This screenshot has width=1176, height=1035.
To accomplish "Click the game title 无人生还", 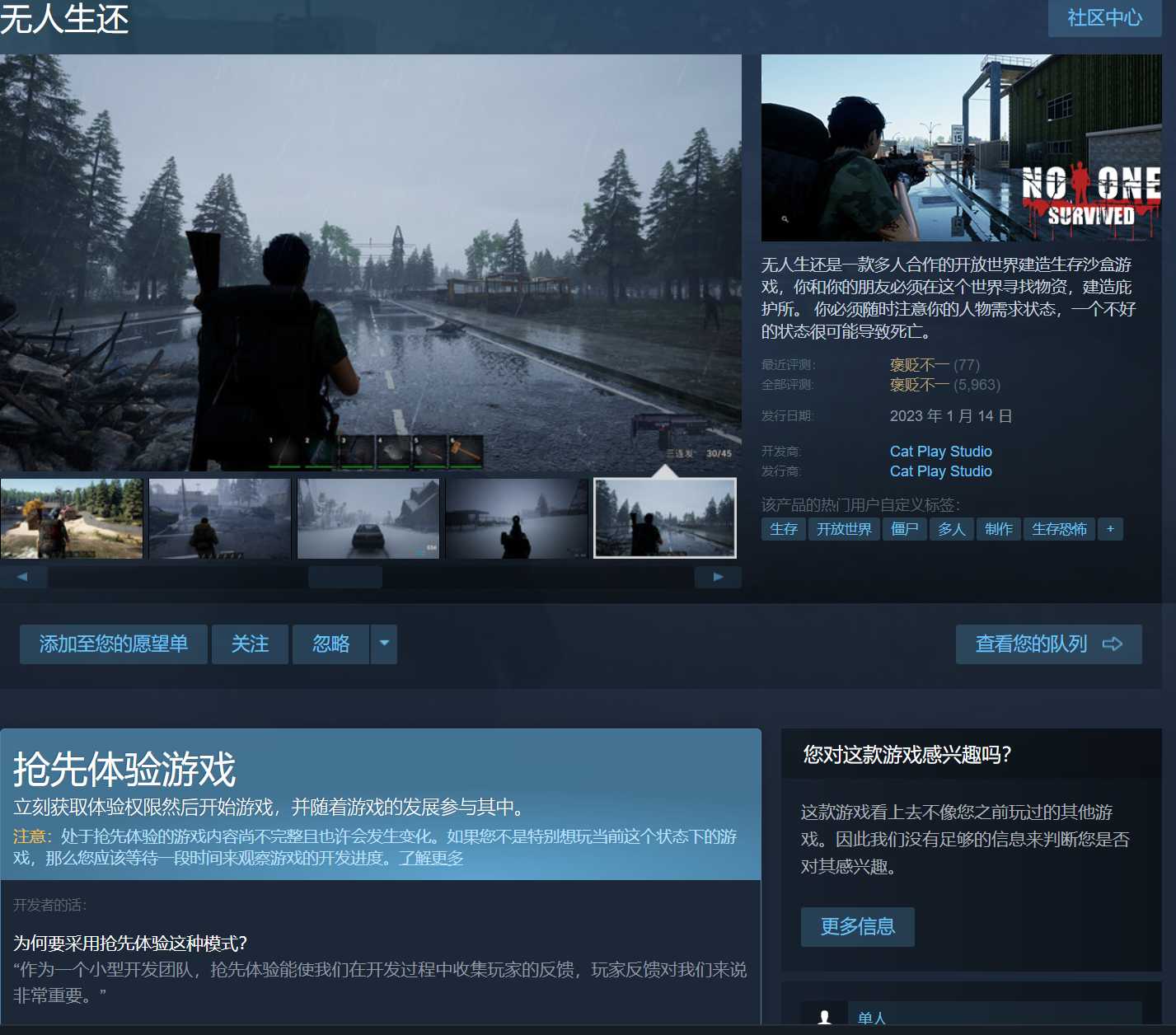I will pos(64,18).
